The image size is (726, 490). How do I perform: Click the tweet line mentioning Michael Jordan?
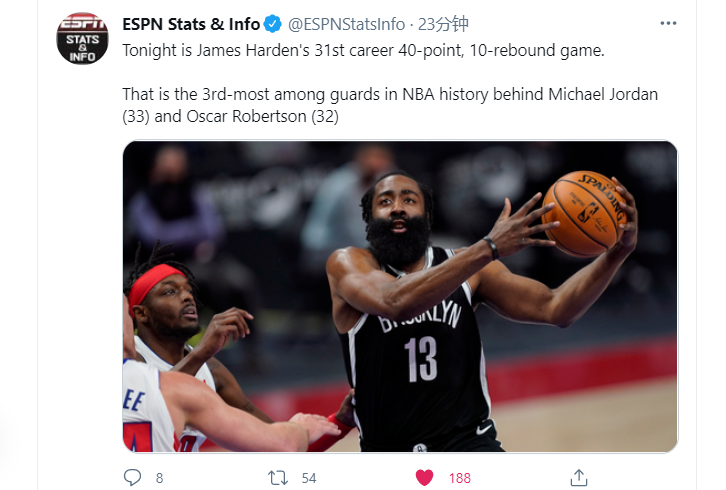point(390,94)
